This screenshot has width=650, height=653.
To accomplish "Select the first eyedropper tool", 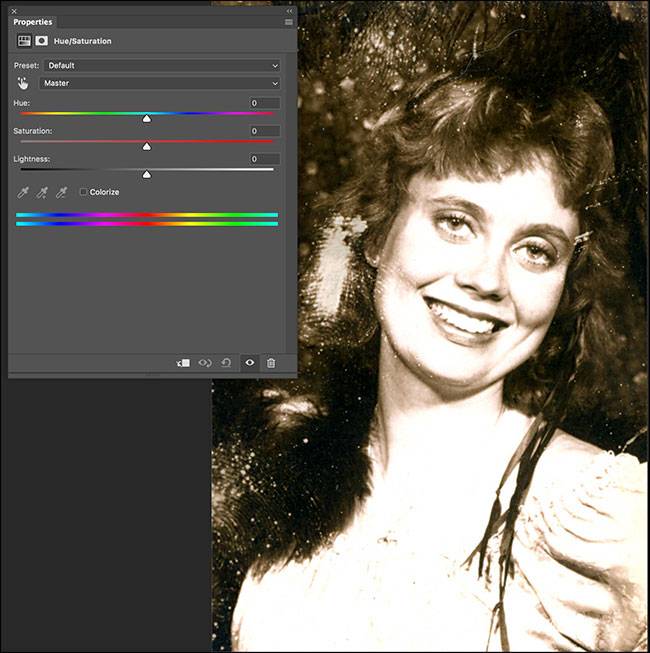I will [22, 192].
